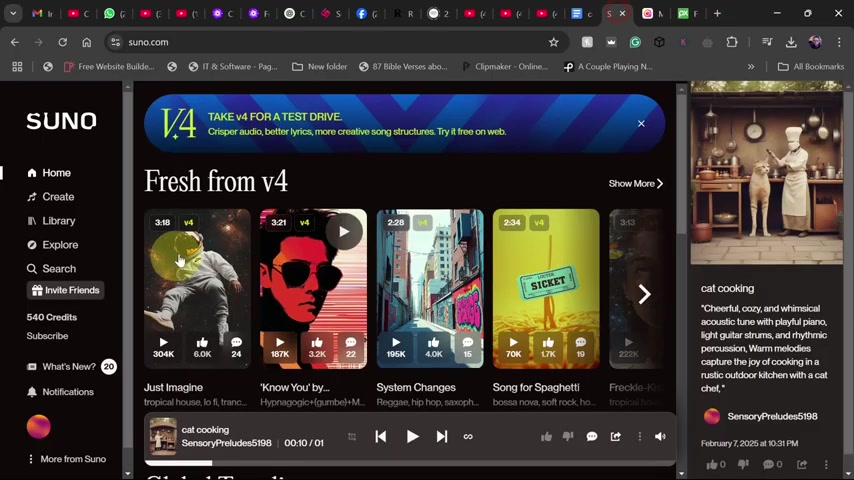The height and width of the screenshot is (480, 854).
Task: Dismiss the v4 test drive banner
Action: (641, 124)
